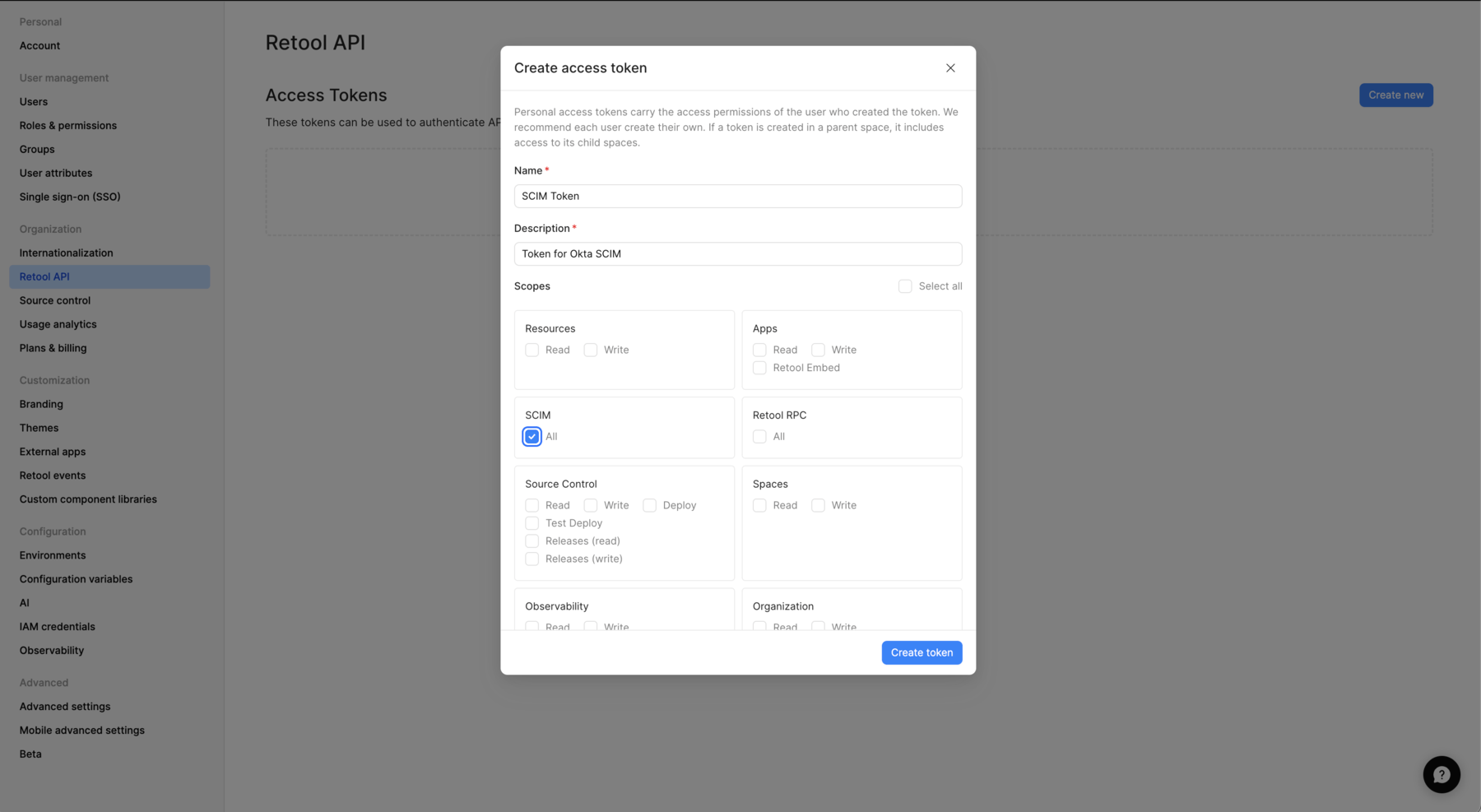This screenshot has height=812, width=1481.
Task: Open the help chat bubble
Action: [x=1441, y=774]
